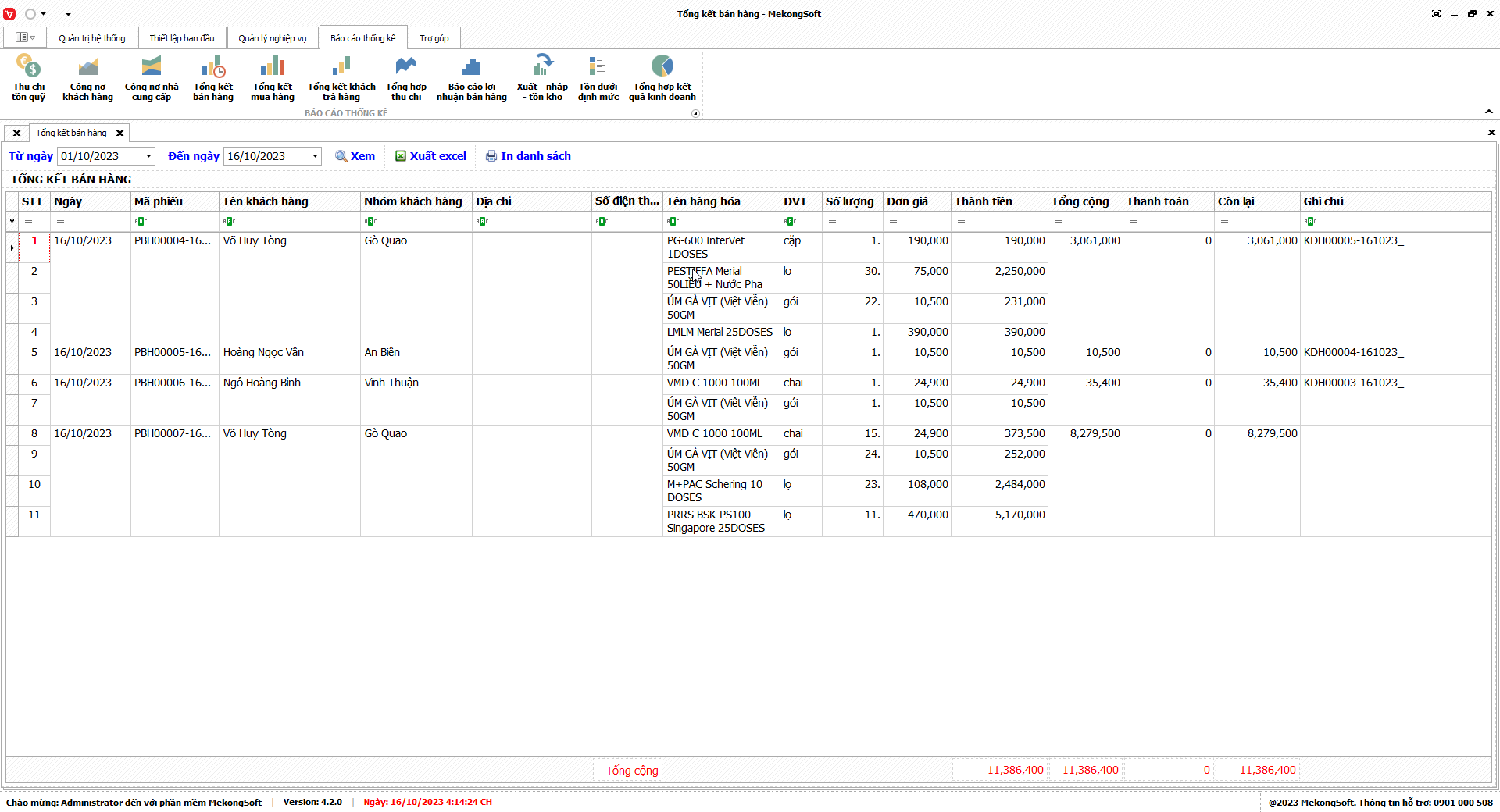Open Công nợ khách hàng report
The image size is (1500, 812).
87,77
